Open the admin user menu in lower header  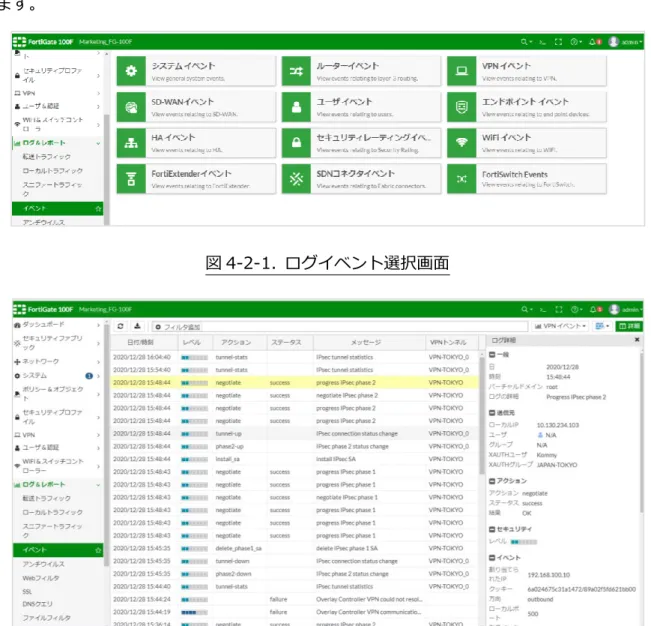[x=626, y=310]
